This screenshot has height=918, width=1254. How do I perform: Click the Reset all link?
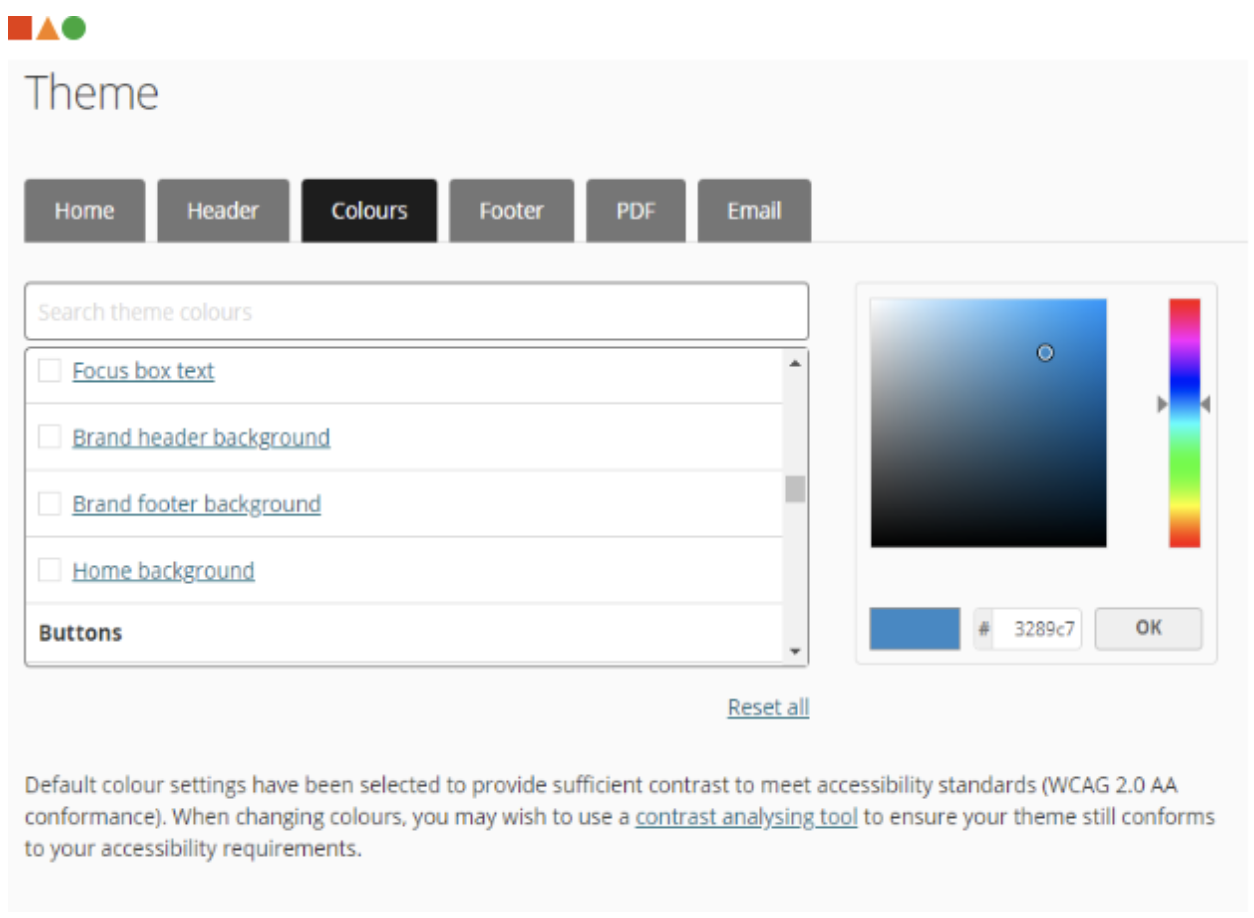click(767, 707)
